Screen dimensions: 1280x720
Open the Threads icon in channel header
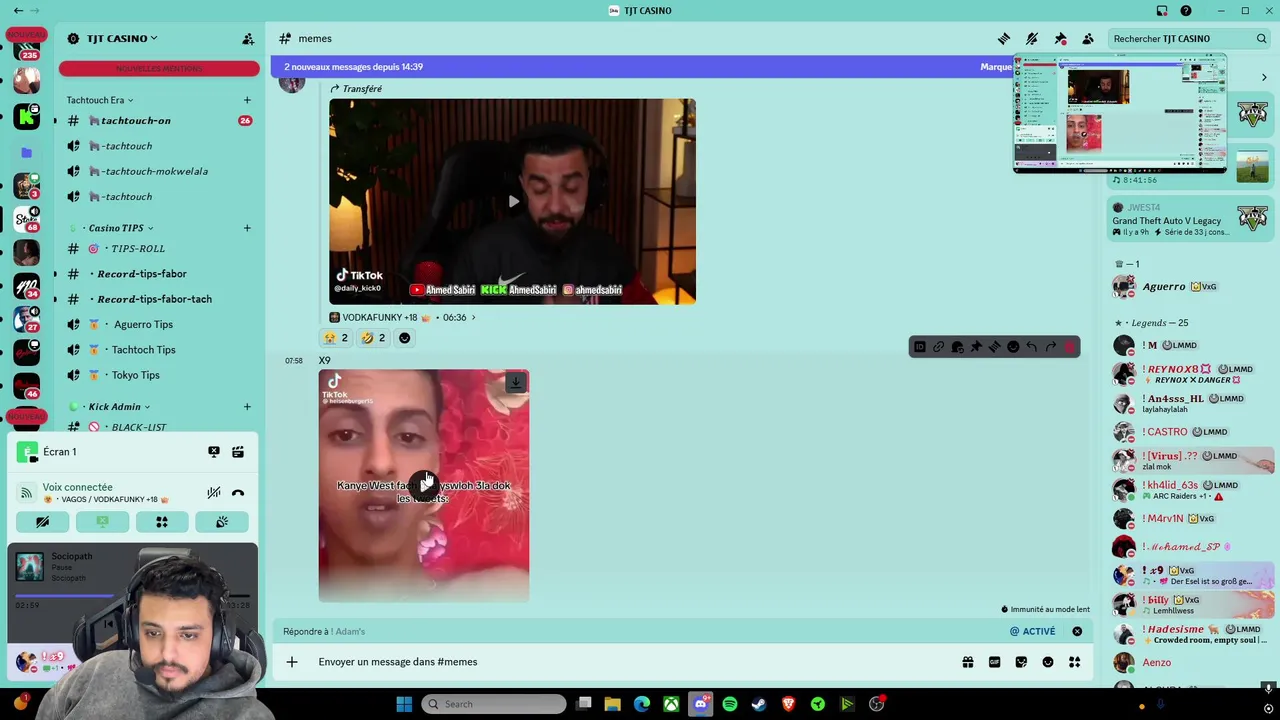(1004, 38)
